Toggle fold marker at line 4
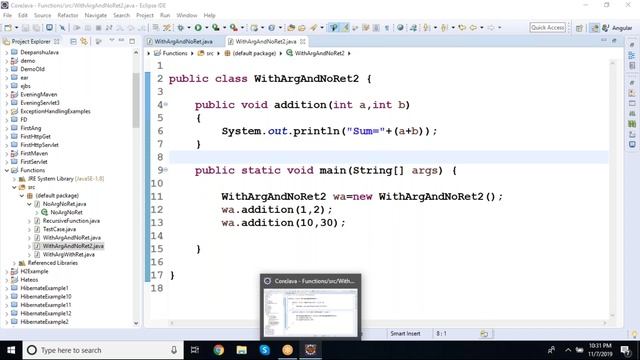The image size is (640, 360). (166, 104)
